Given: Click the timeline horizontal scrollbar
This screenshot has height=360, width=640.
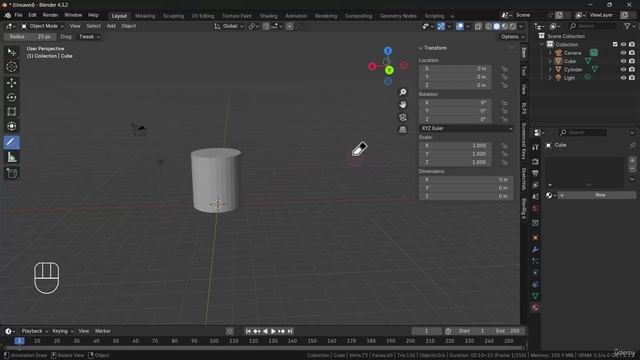Looking at the screenshot, I should click(x=264, y=348).
